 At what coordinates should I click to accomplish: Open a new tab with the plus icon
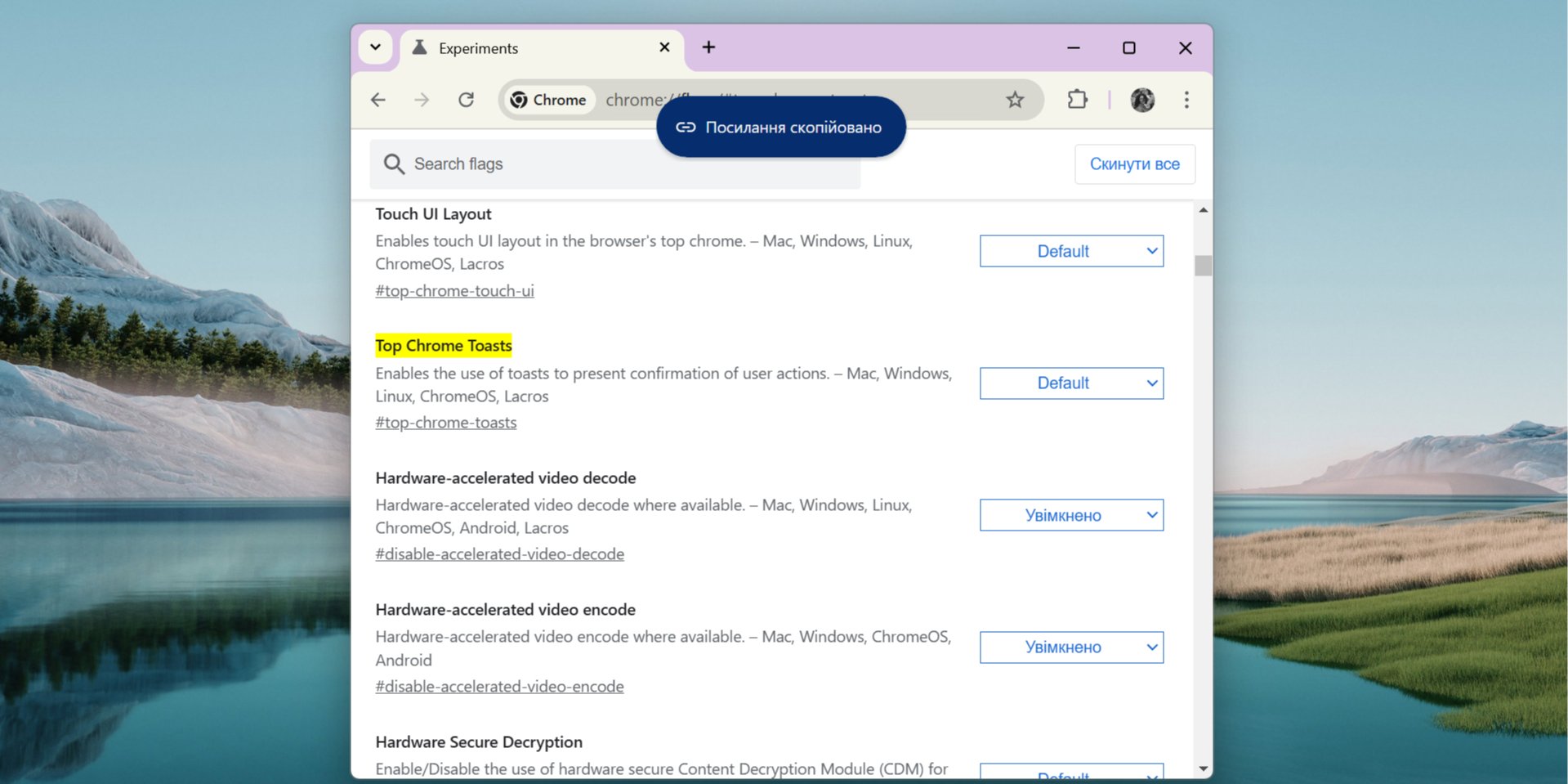708,47
